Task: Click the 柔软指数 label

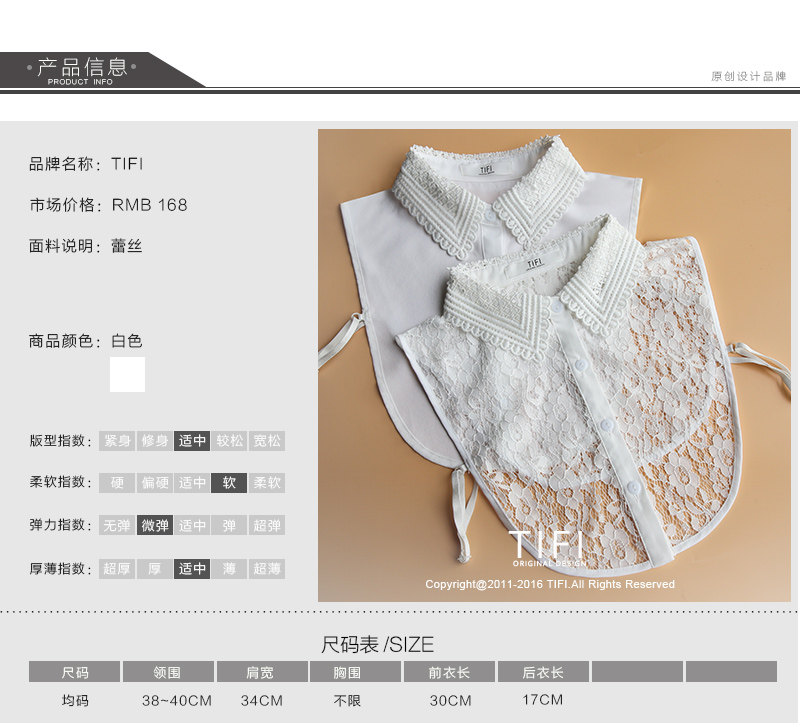Action: click(x=60, y=482)
